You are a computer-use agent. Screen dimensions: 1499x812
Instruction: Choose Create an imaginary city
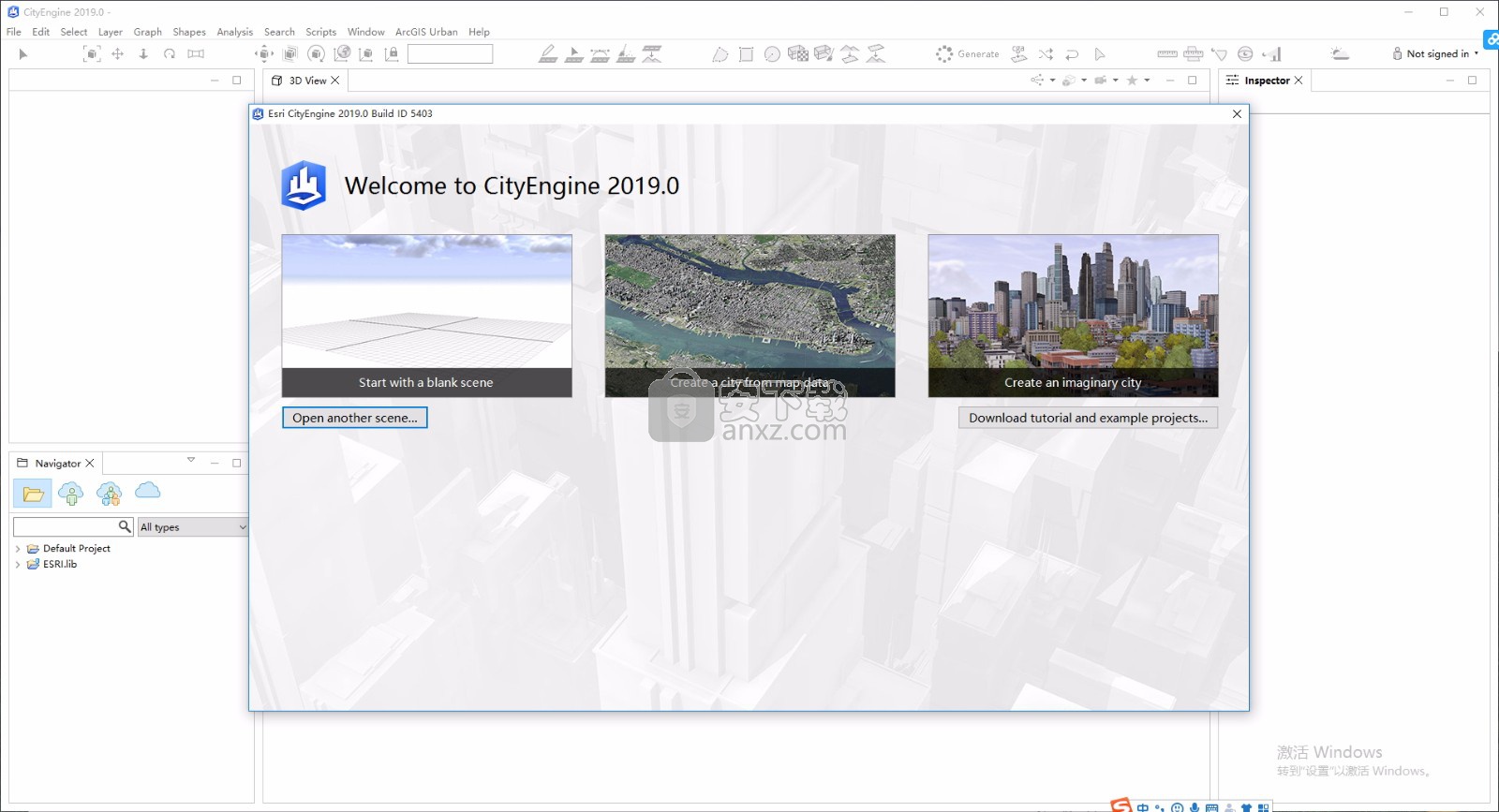(x=1073, y=316)
